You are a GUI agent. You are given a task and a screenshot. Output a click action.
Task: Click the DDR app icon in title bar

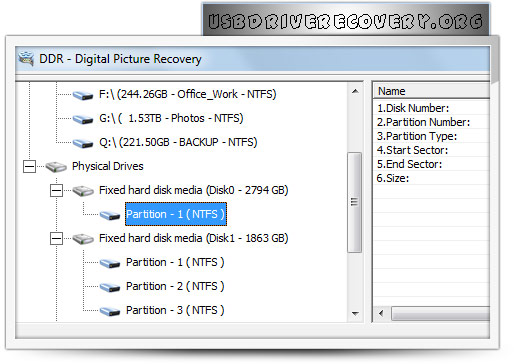(26, 59)
